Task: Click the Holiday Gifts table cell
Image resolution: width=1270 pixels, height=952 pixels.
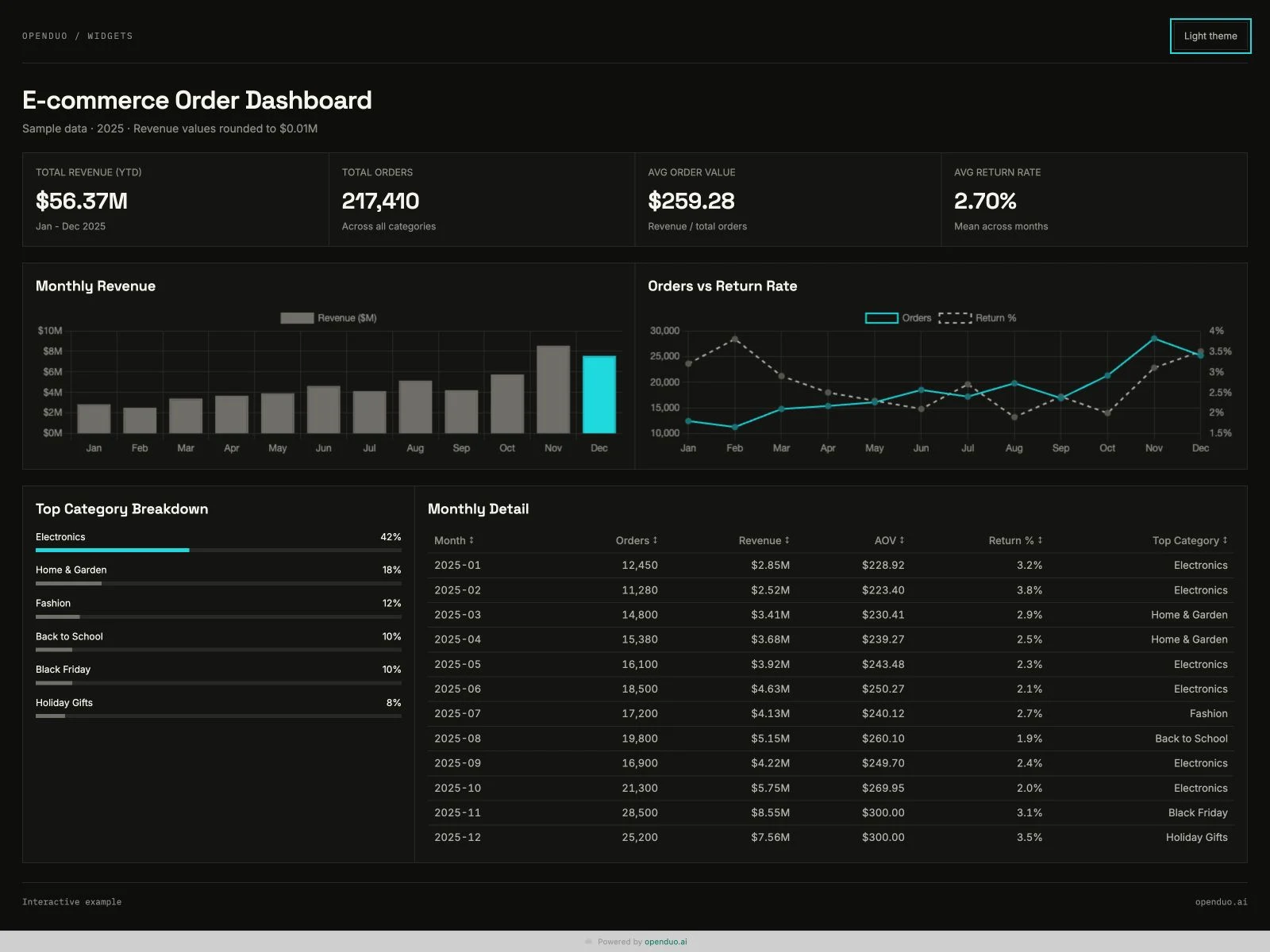Action: (1197, 837)
